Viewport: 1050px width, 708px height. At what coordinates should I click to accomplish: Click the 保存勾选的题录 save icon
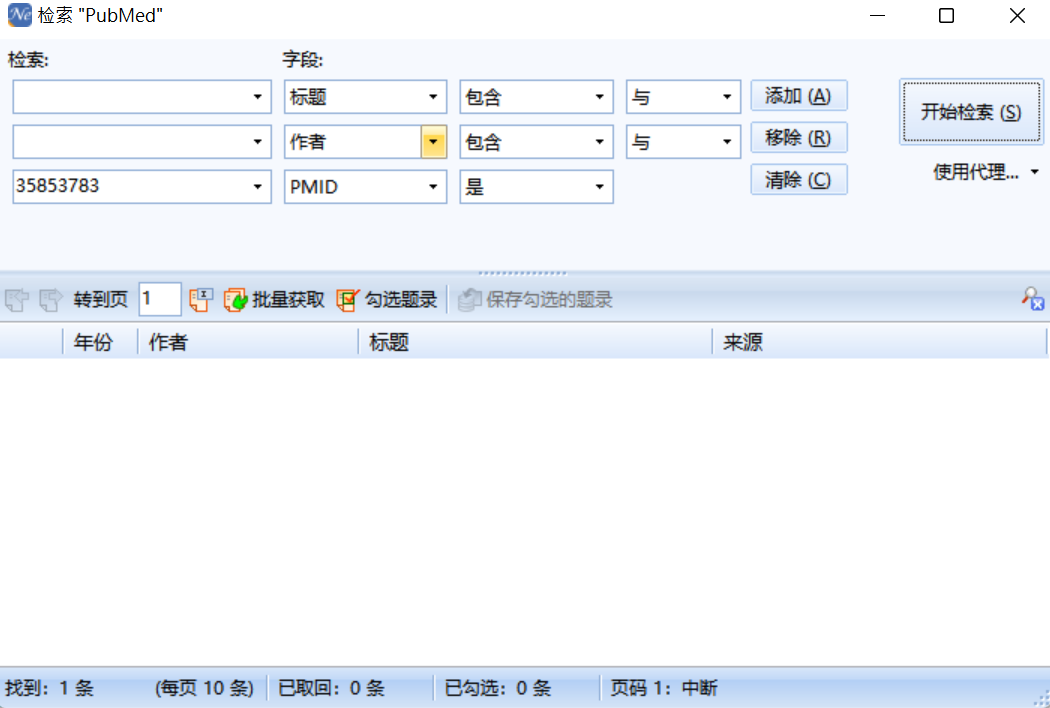pyautogui.click(x=469, y=299)
